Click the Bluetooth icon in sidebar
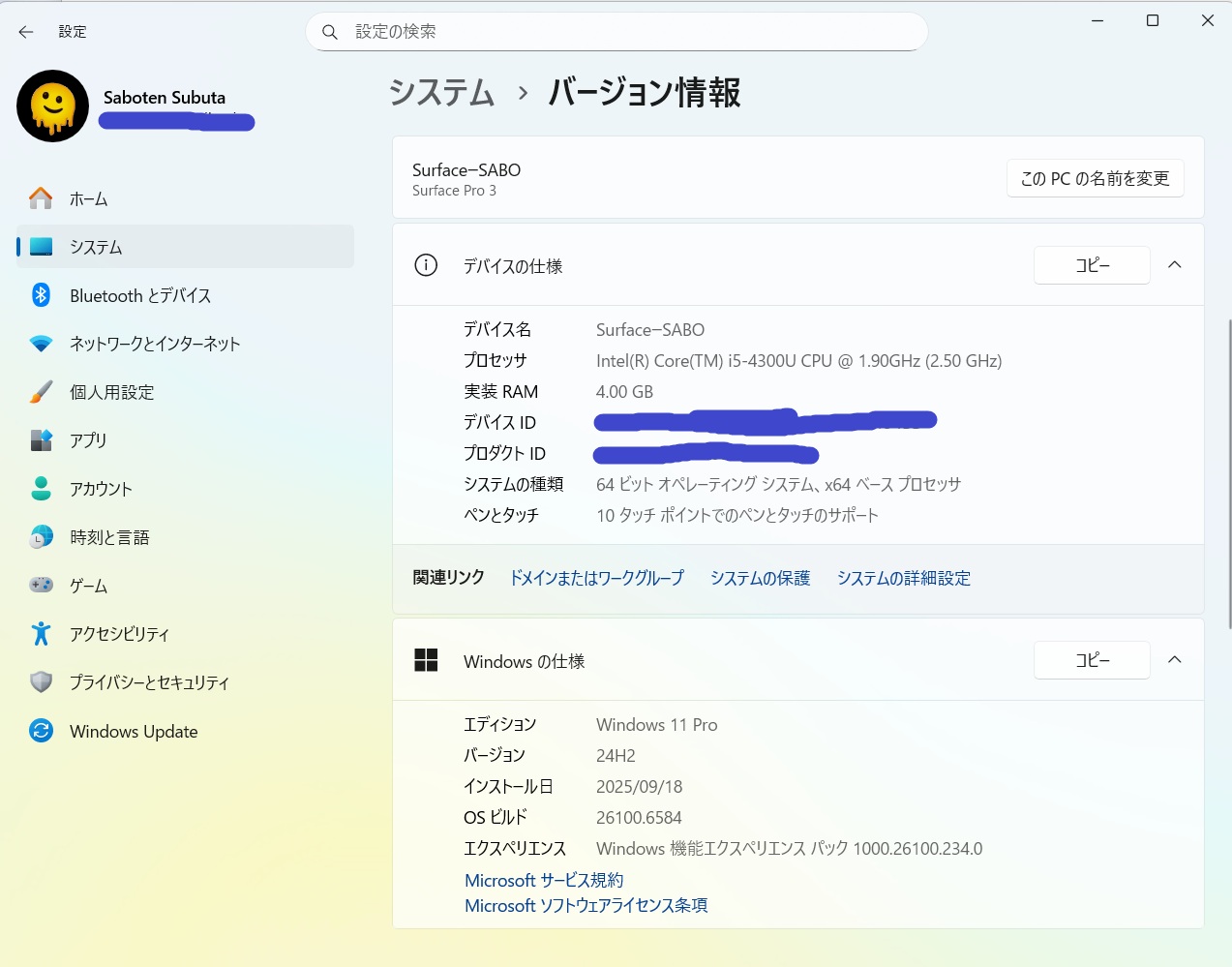The height and width of the screenshot is (967, 1232). point(41,295)
